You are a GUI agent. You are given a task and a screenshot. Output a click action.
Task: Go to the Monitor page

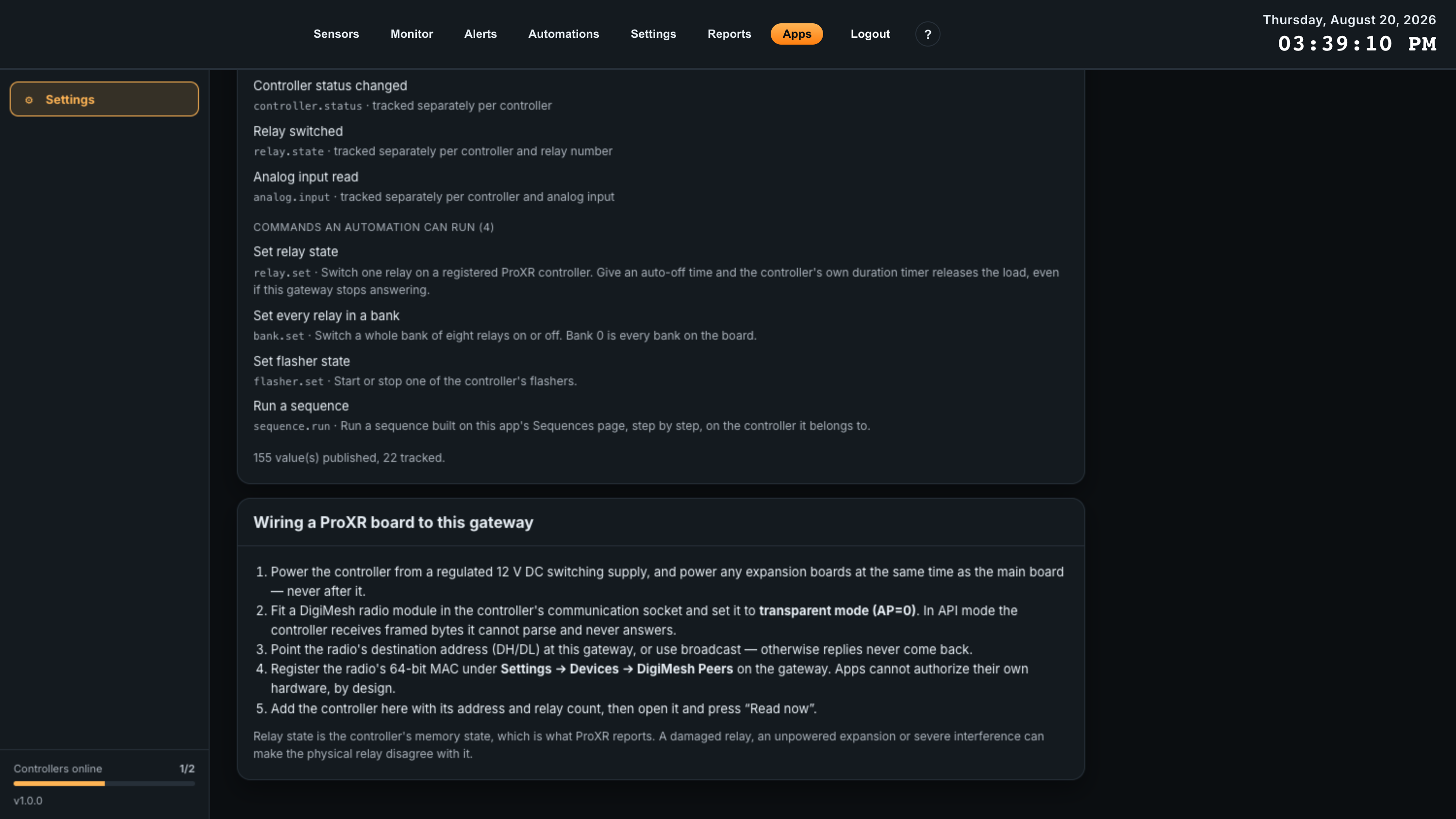click(x=412, y=34)
